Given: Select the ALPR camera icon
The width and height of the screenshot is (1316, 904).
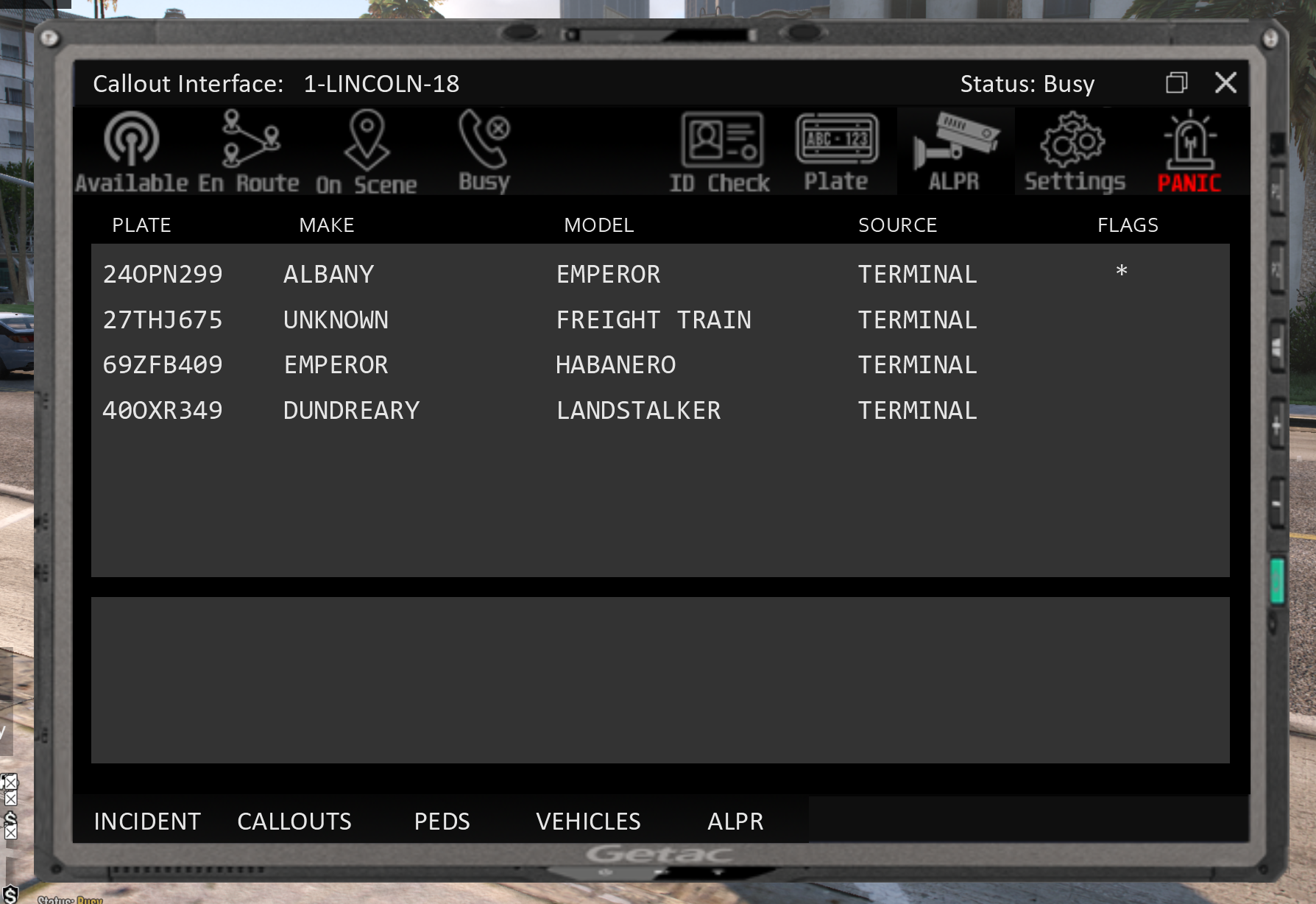Looking at the screenshot, I should tap(955, 151).
